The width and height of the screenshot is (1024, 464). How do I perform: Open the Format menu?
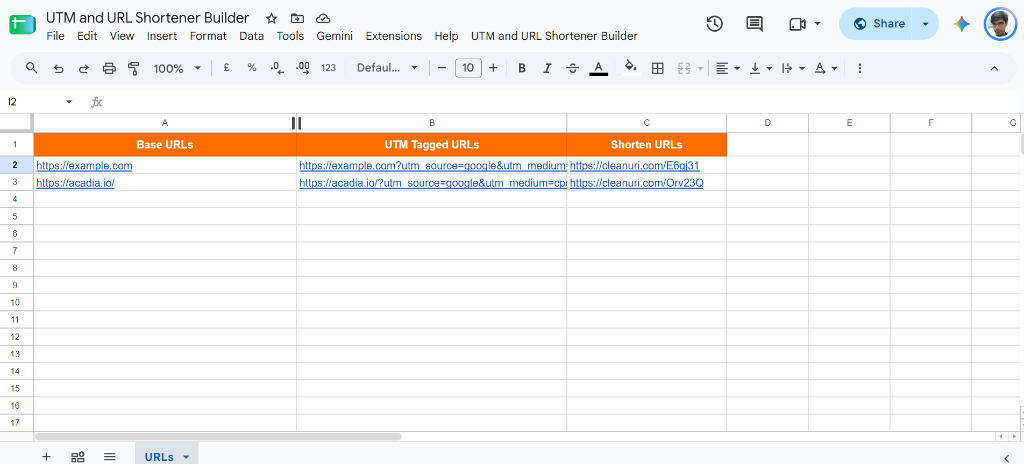click(x=208, y=36)
